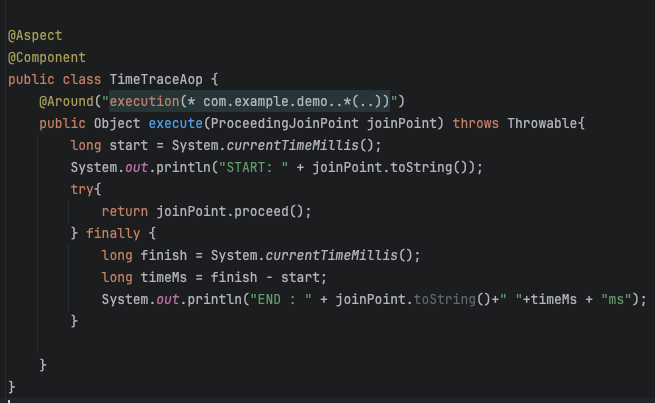Image resolution: width=655 pixels, height=403 pixels.
Task: Click the grayed-out toString call in END line
Action: (444, 299)
